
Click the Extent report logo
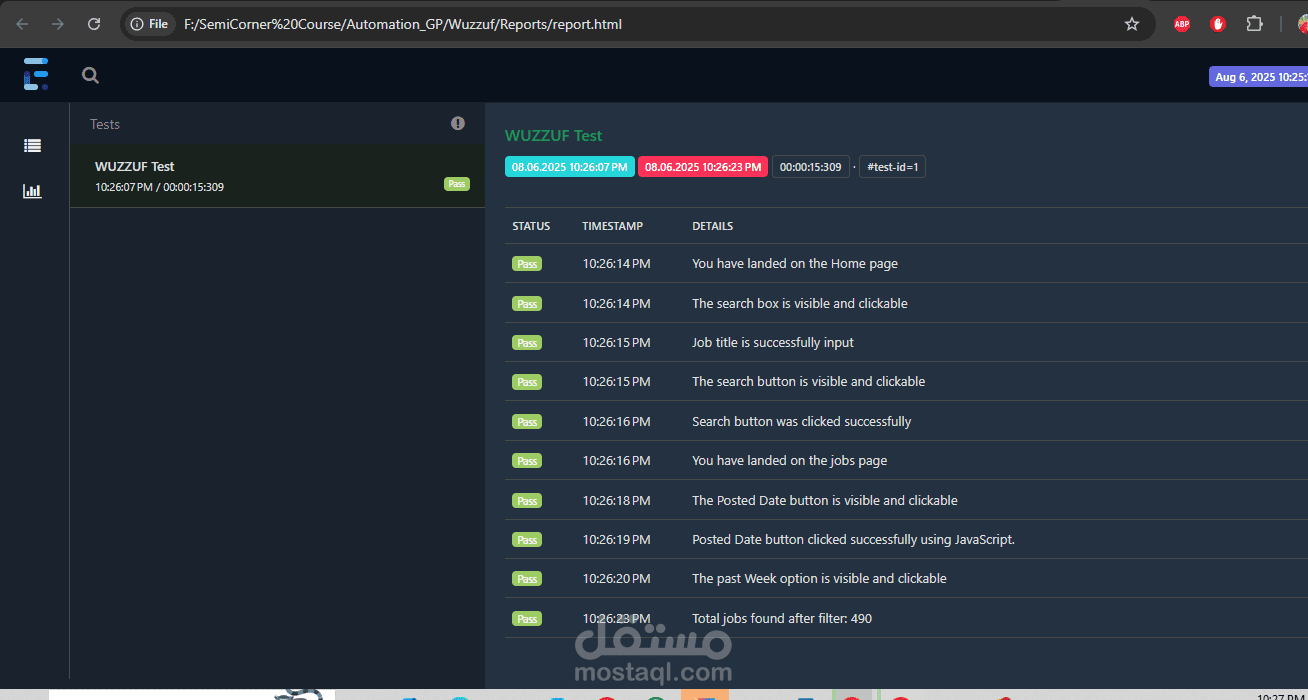point(36,74)
